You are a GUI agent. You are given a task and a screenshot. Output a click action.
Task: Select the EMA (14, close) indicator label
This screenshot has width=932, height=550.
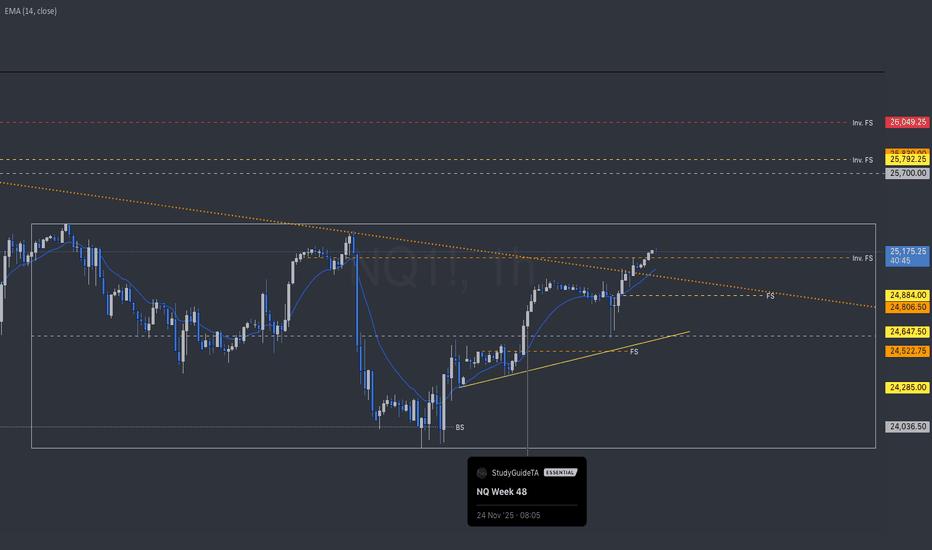click(29, 11)
